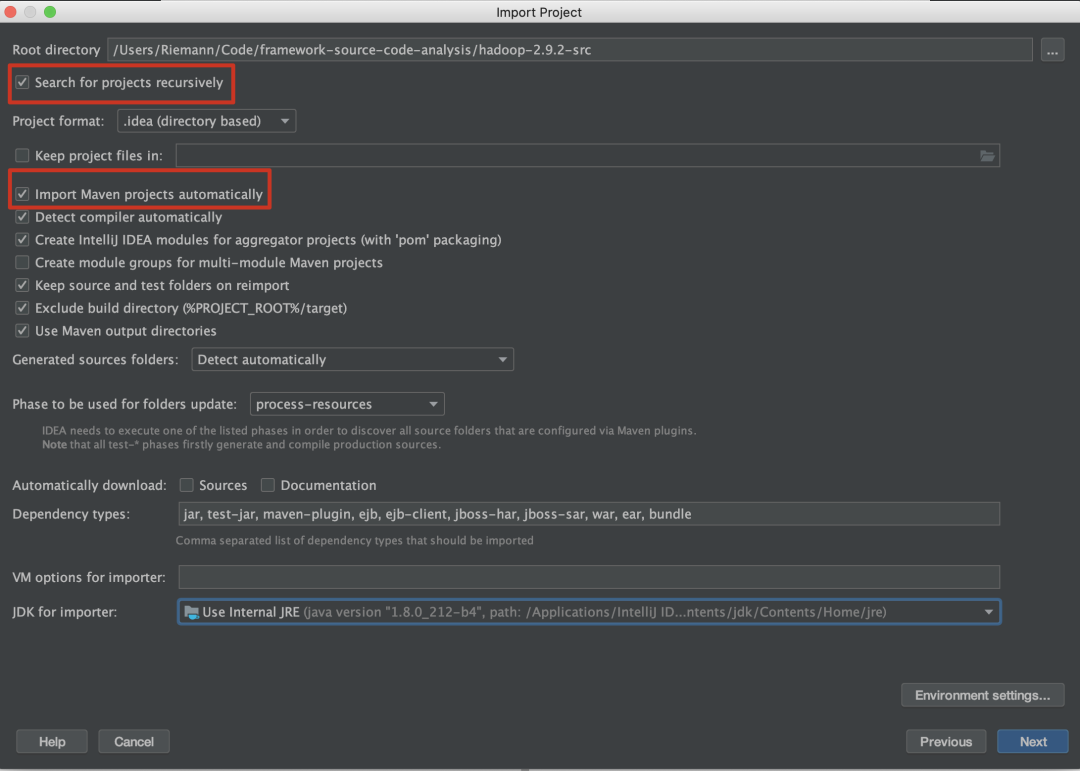Screen dimensions: 1080x771
Task: Enable Keep project files in checkbox
Action: click(x=22, y=156)
